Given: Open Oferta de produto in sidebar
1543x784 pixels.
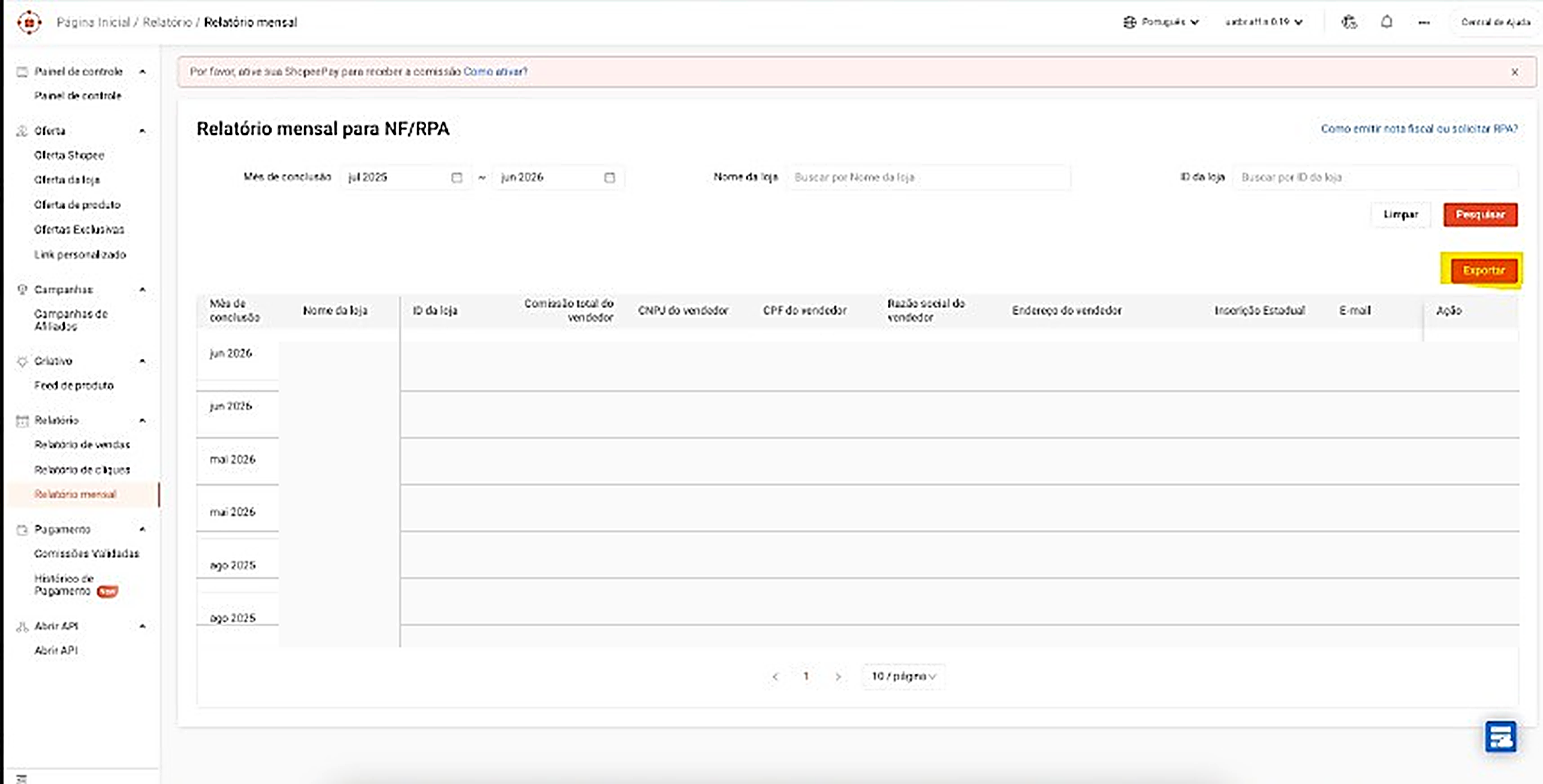Looking at the screenshot, I should click(x=77, y=205).
